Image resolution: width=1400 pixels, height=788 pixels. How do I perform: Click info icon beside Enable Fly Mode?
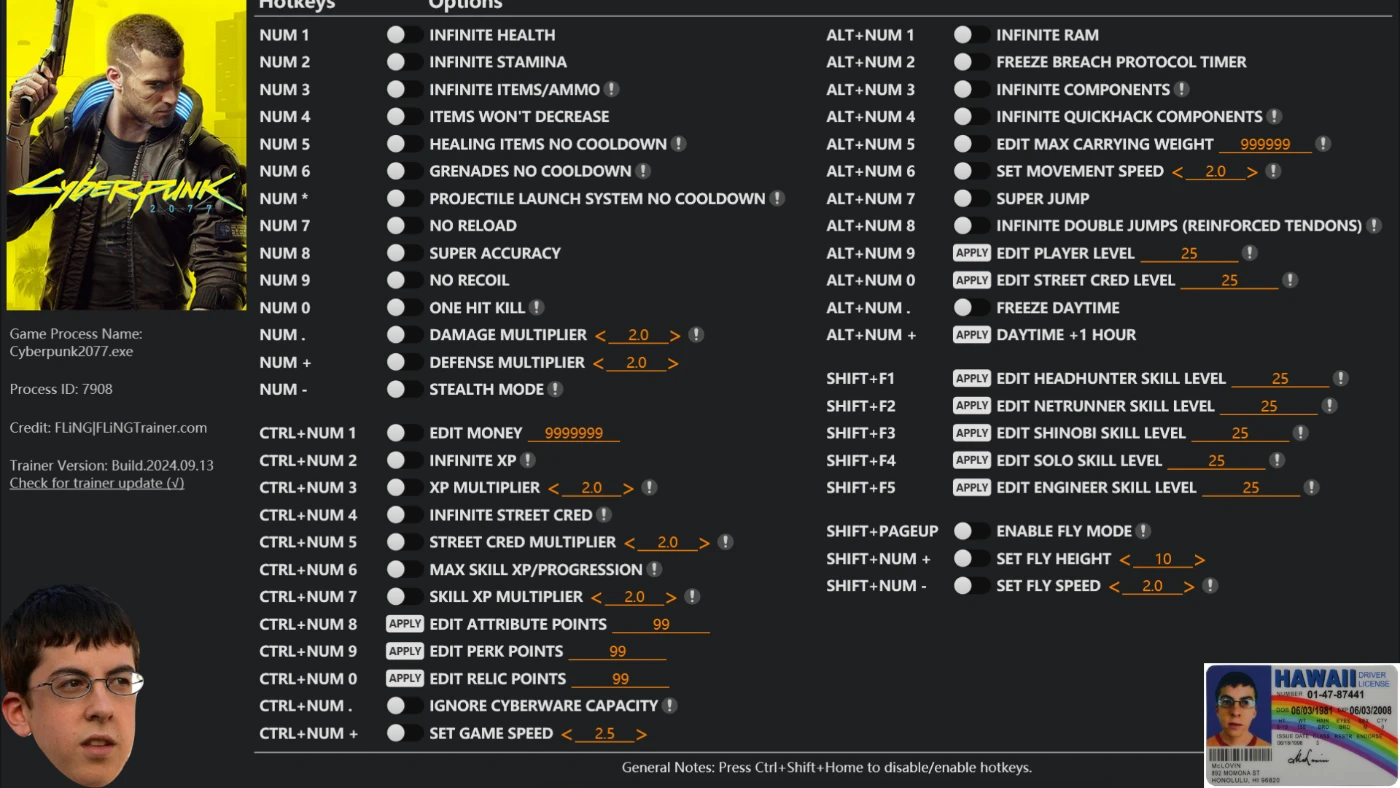pos(1143,531)
